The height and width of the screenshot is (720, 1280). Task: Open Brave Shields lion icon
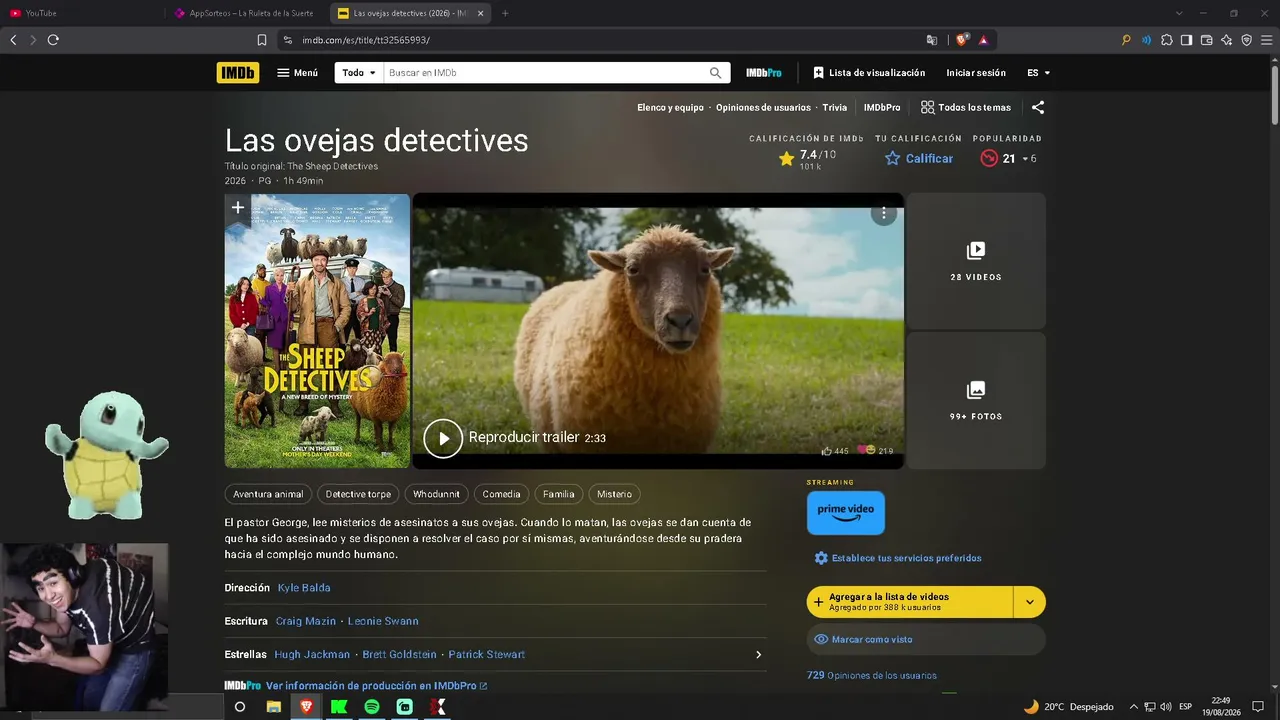pos(962,40)
